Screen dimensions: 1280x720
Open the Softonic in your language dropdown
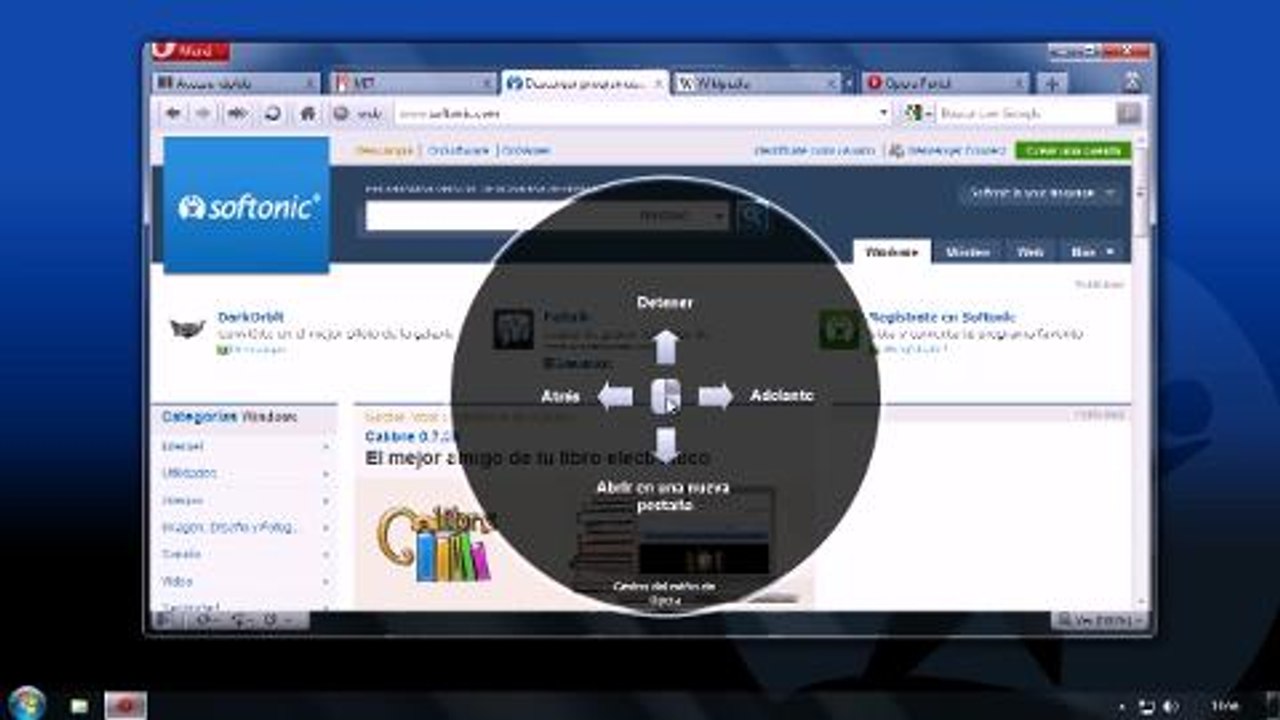pyautogui.click(x=1041, y=193)
